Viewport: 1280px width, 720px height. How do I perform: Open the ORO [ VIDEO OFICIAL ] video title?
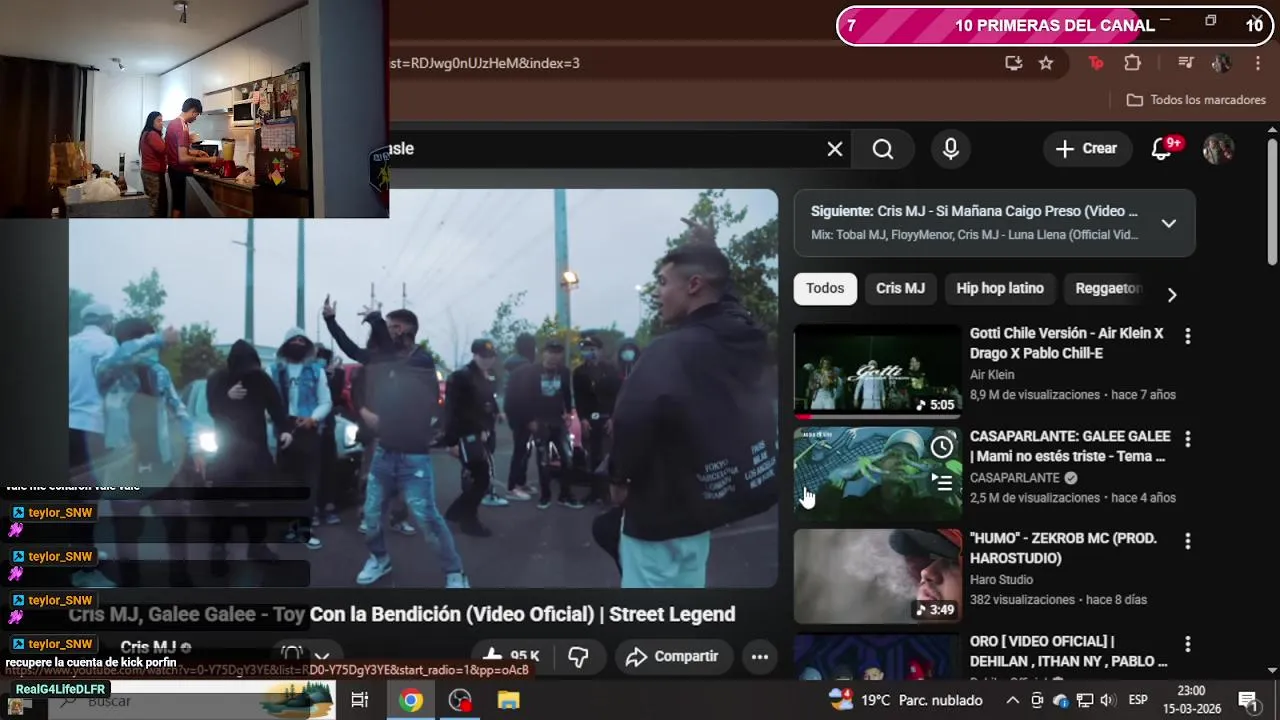coord(1069,651)
